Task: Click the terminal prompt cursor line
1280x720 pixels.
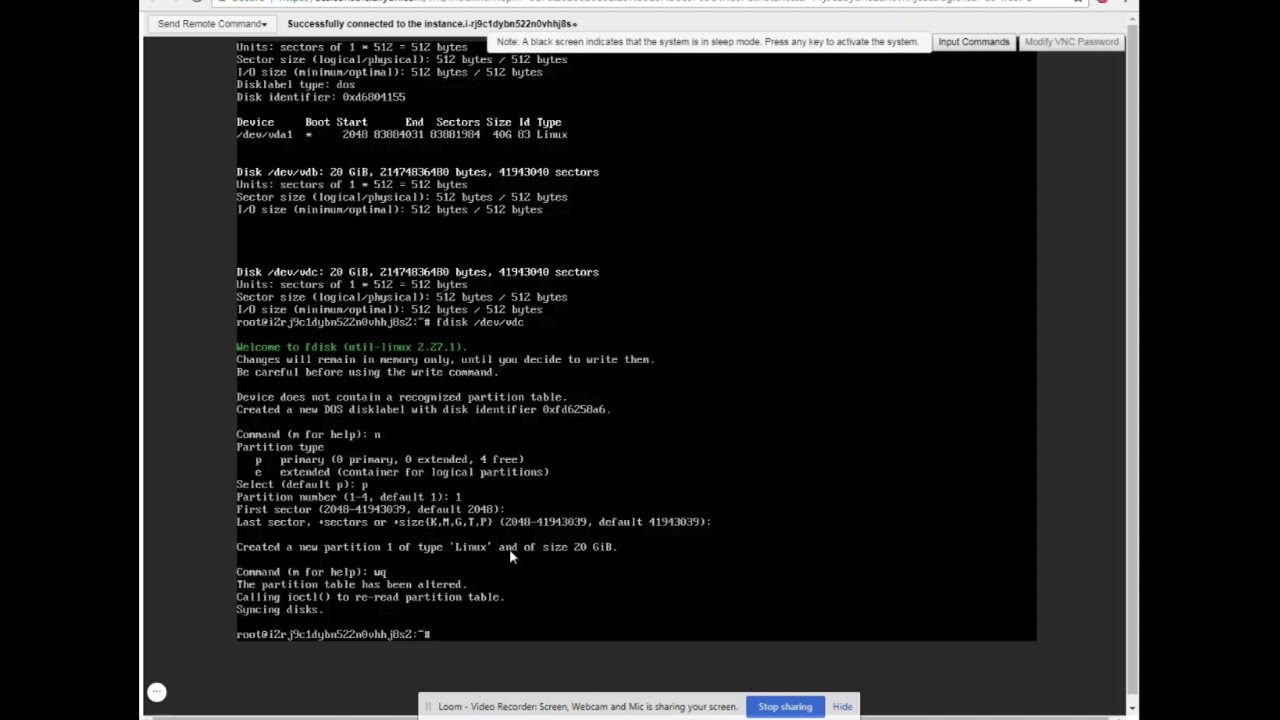Action: tap(333, 634)
